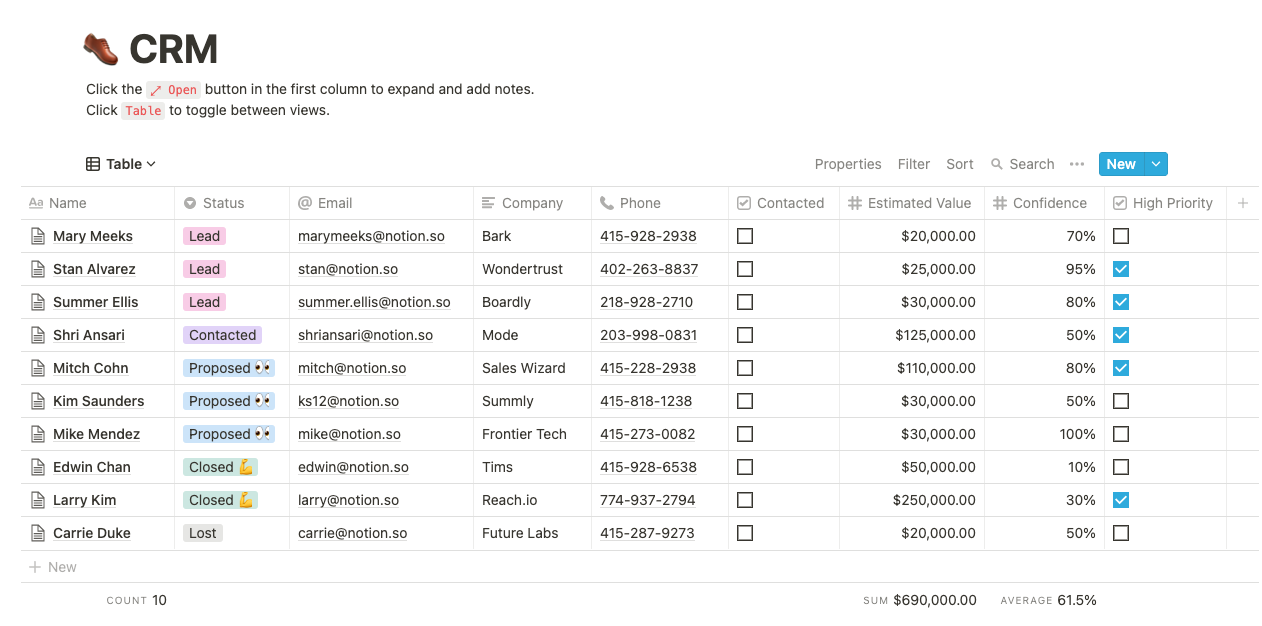Uncheck High Priority for Summer Ellis

[1121, 302]
